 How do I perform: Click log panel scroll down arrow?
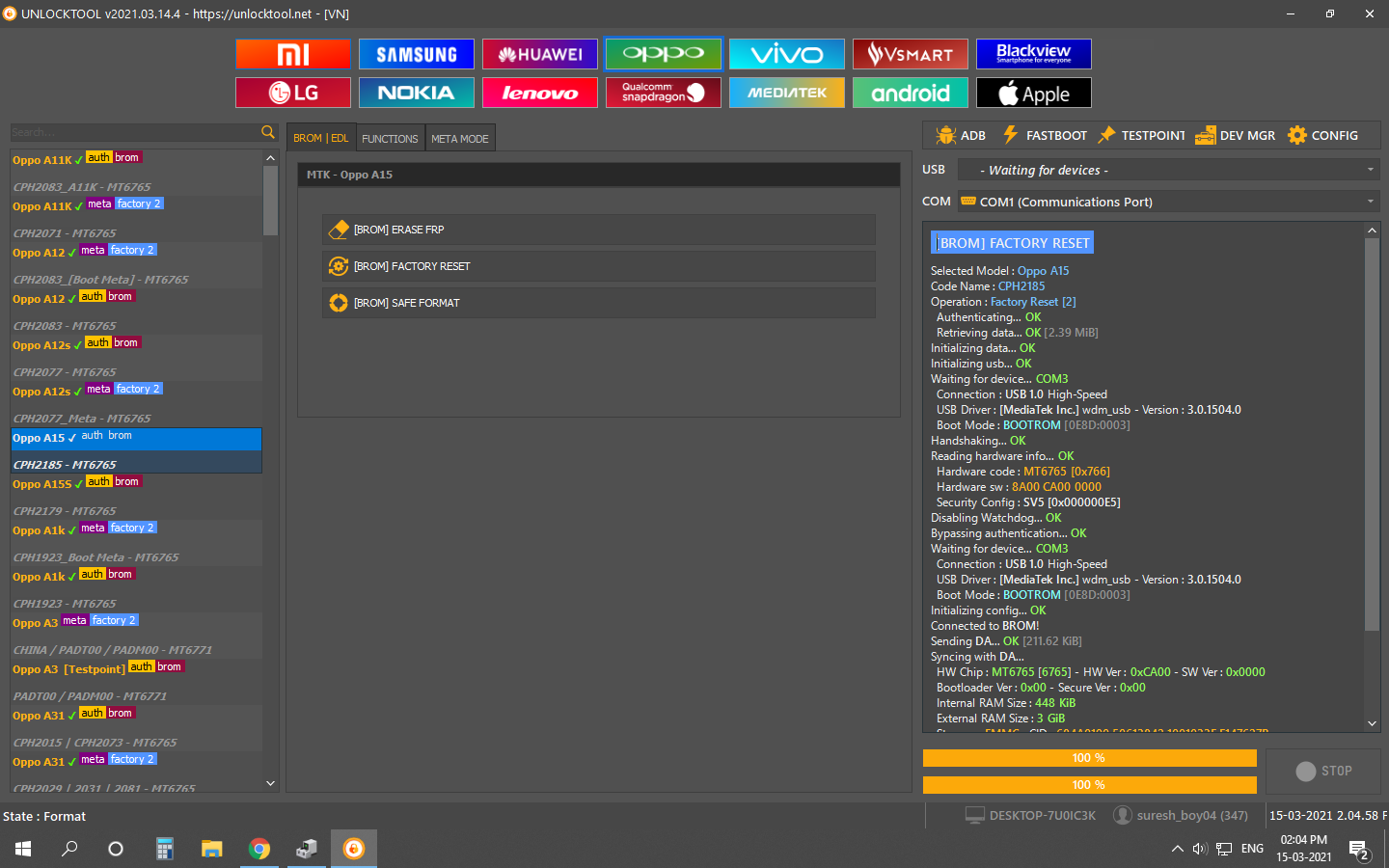coord(1372,723)
